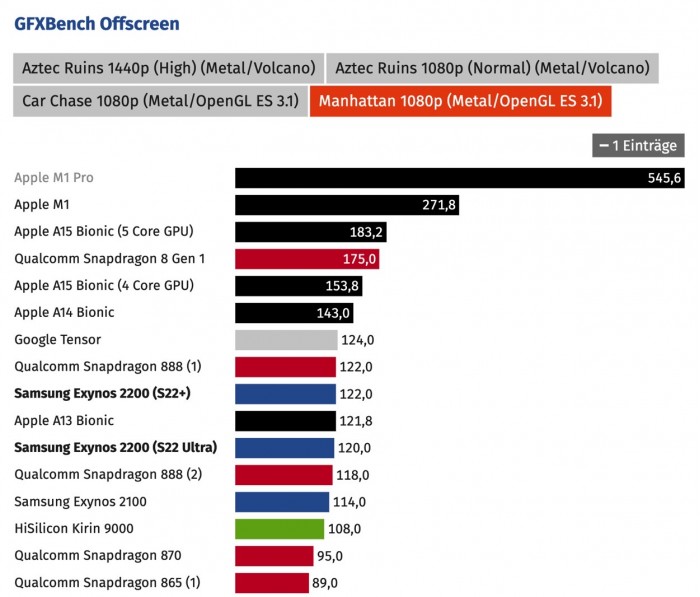Click Qualcomm Snapdragon 870 label

98,555
